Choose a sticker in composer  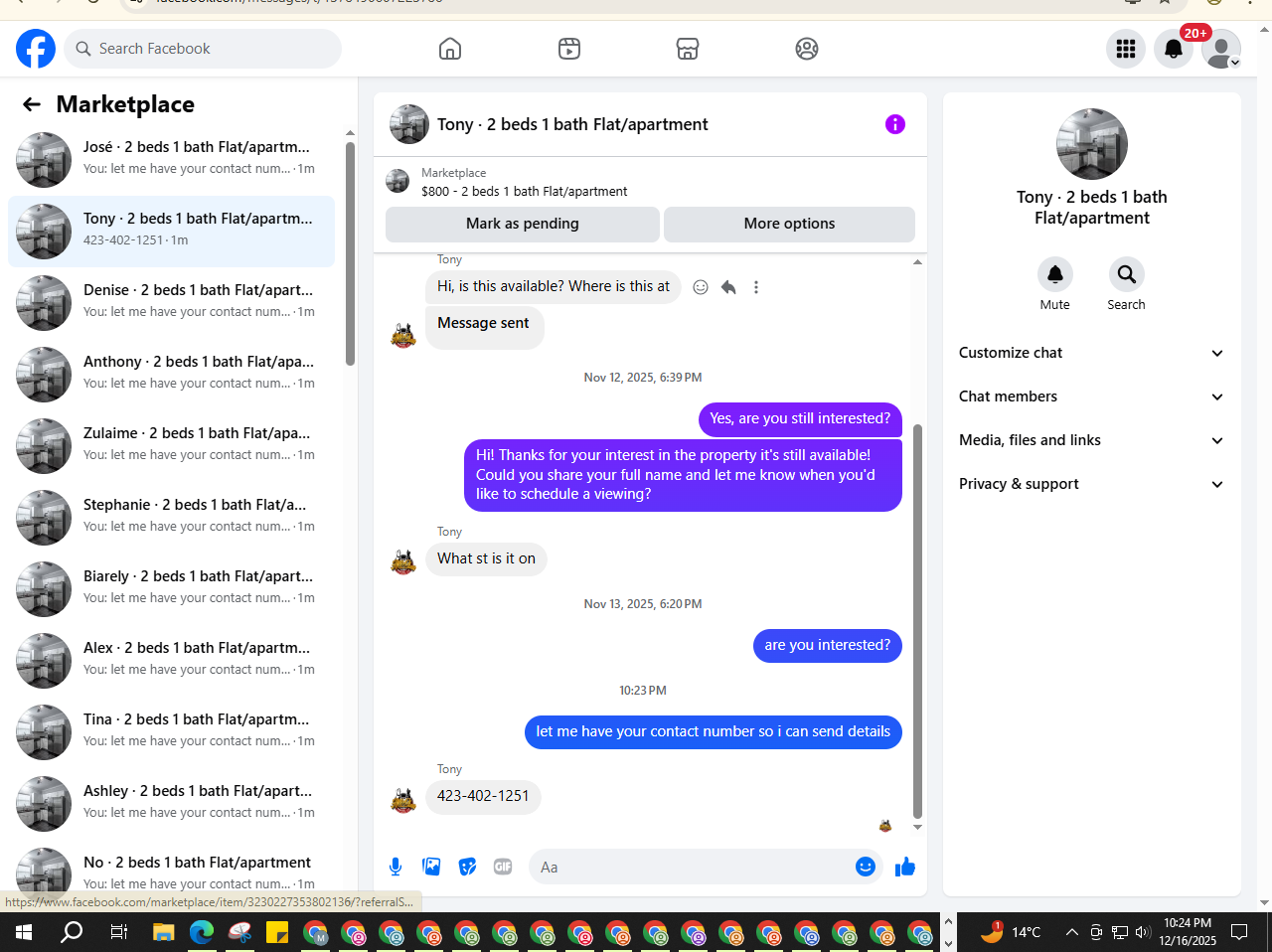467,867
